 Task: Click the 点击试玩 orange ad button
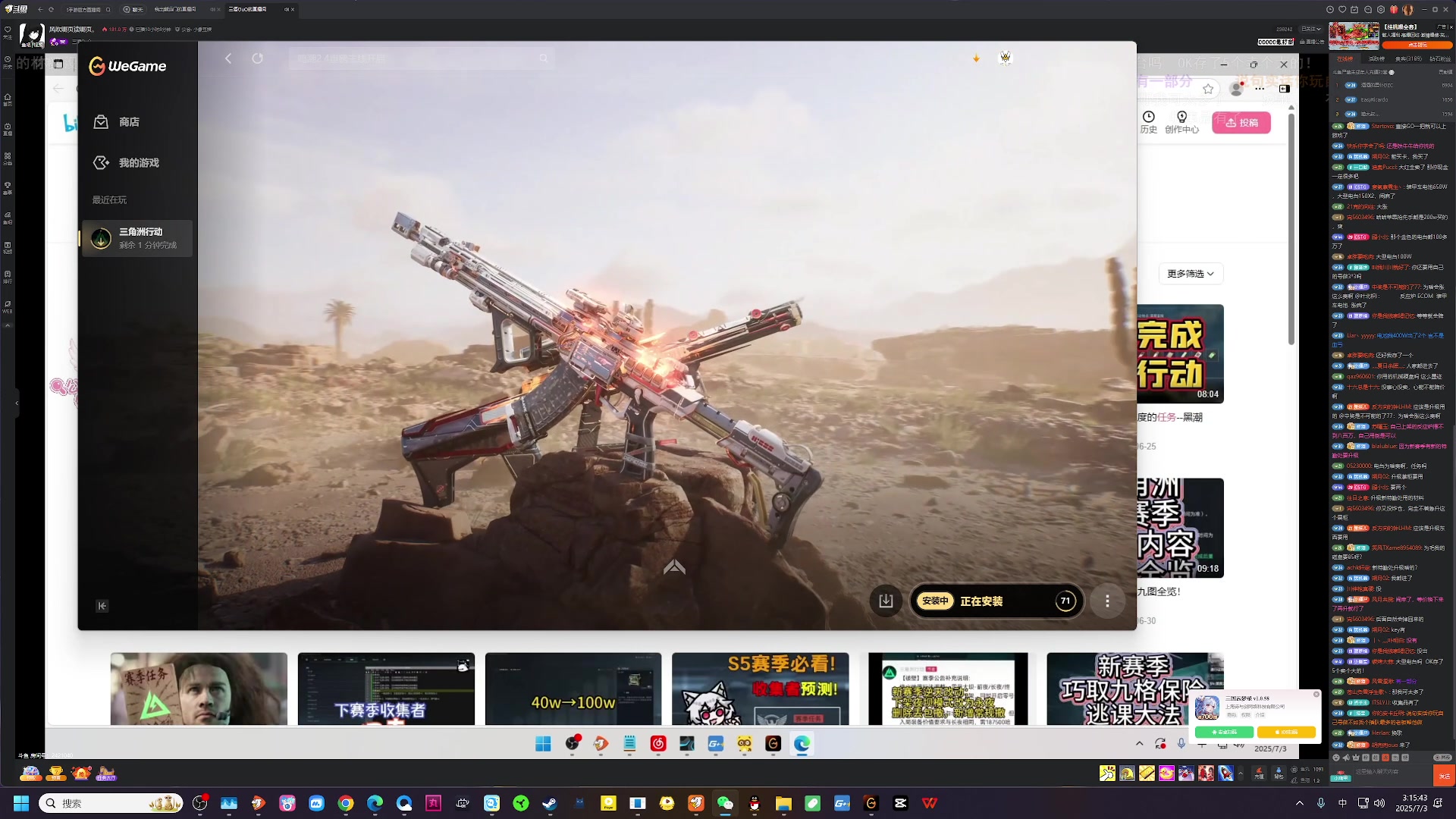[x=1417, y=45]
